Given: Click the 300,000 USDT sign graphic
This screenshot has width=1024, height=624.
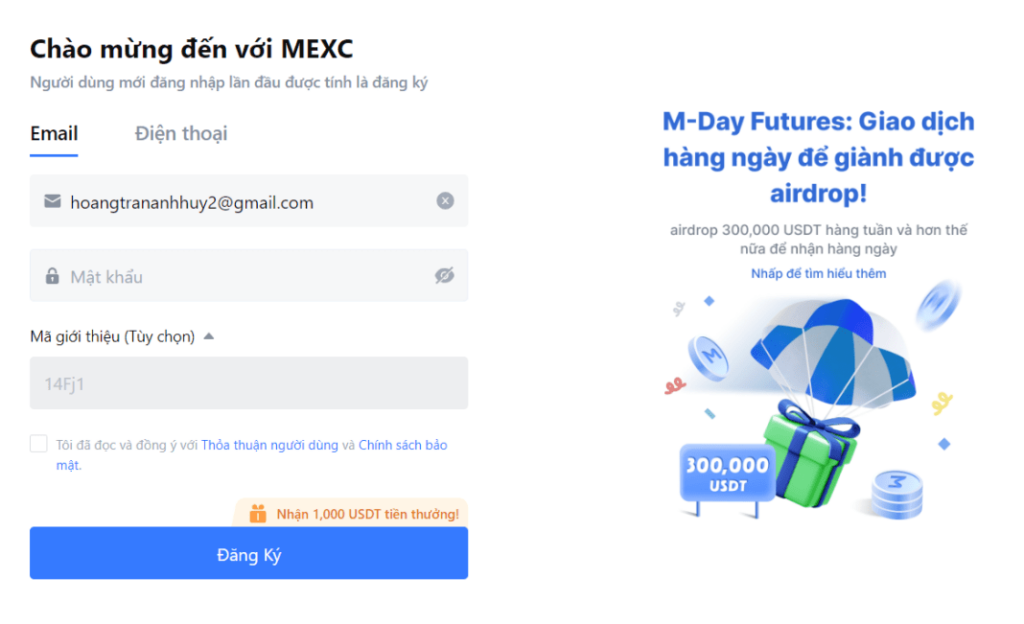Looking at the screenshot, I should 727,473.
